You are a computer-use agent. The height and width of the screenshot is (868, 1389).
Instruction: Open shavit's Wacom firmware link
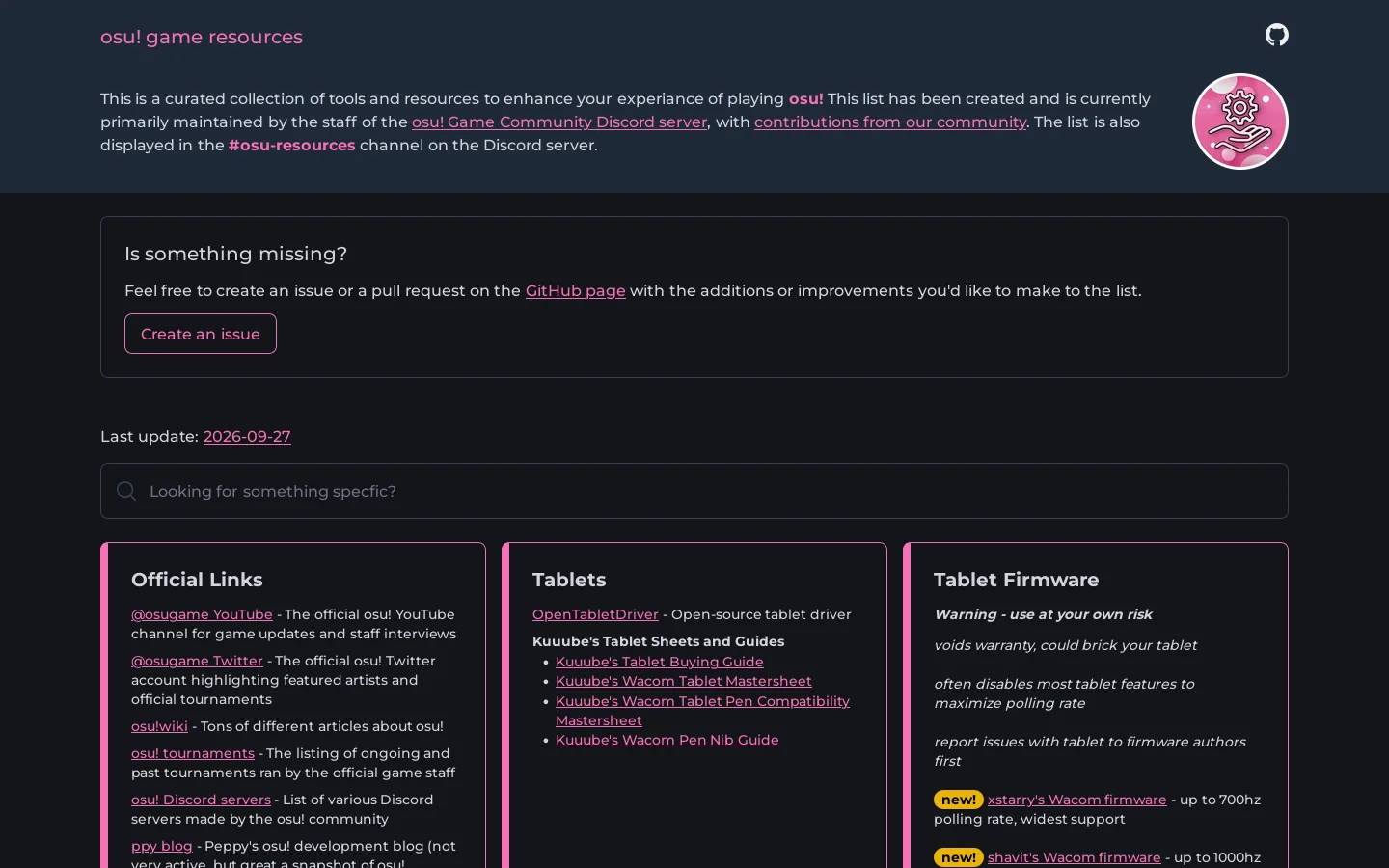click(x=1075, y=857)
